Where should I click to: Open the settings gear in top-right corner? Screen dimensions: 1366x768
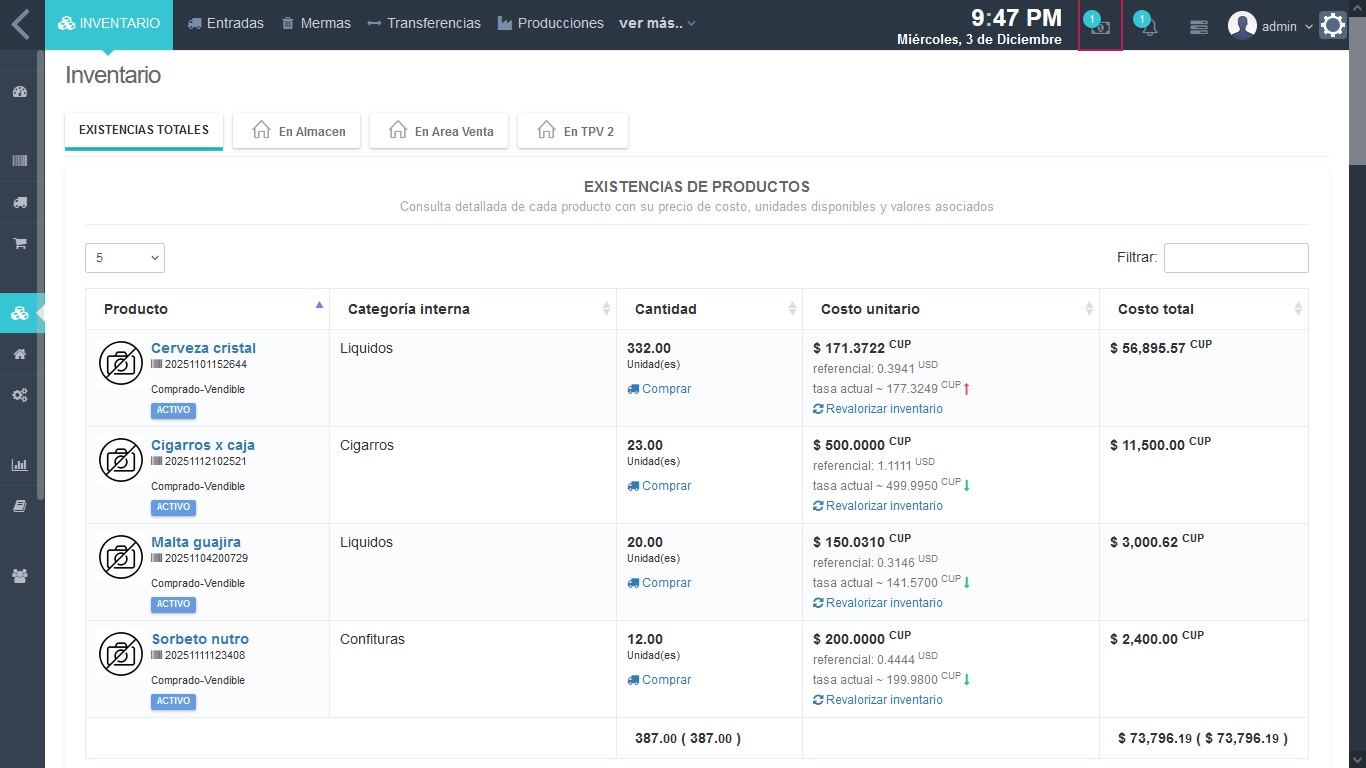(x=1333, y=25)
